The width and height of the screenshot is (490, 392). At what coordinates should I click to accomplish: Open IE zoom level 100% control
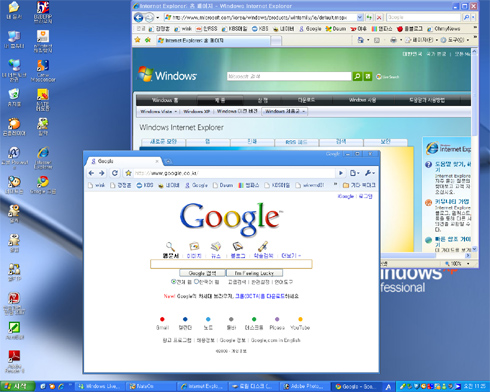(x=457, y=264)
